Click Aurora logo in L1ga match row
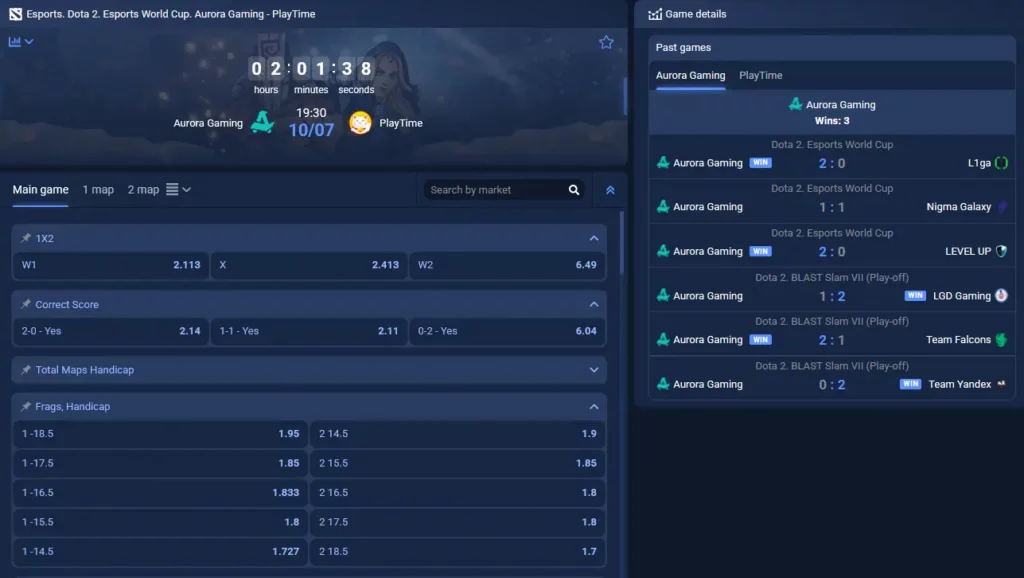Viewport: 1024px width, 578px height. pos(663,163)
